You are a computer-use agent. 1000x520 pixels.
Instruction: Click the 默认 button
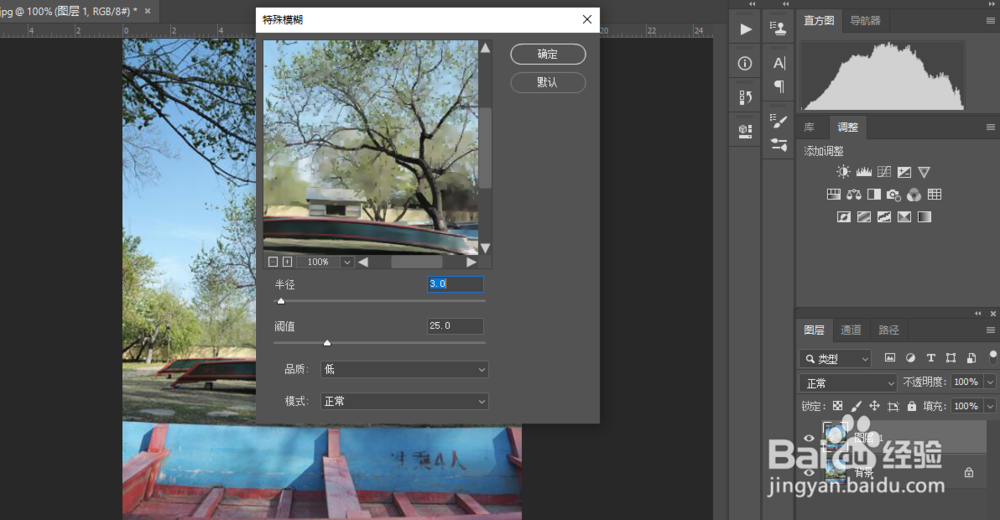coord(548,82)
